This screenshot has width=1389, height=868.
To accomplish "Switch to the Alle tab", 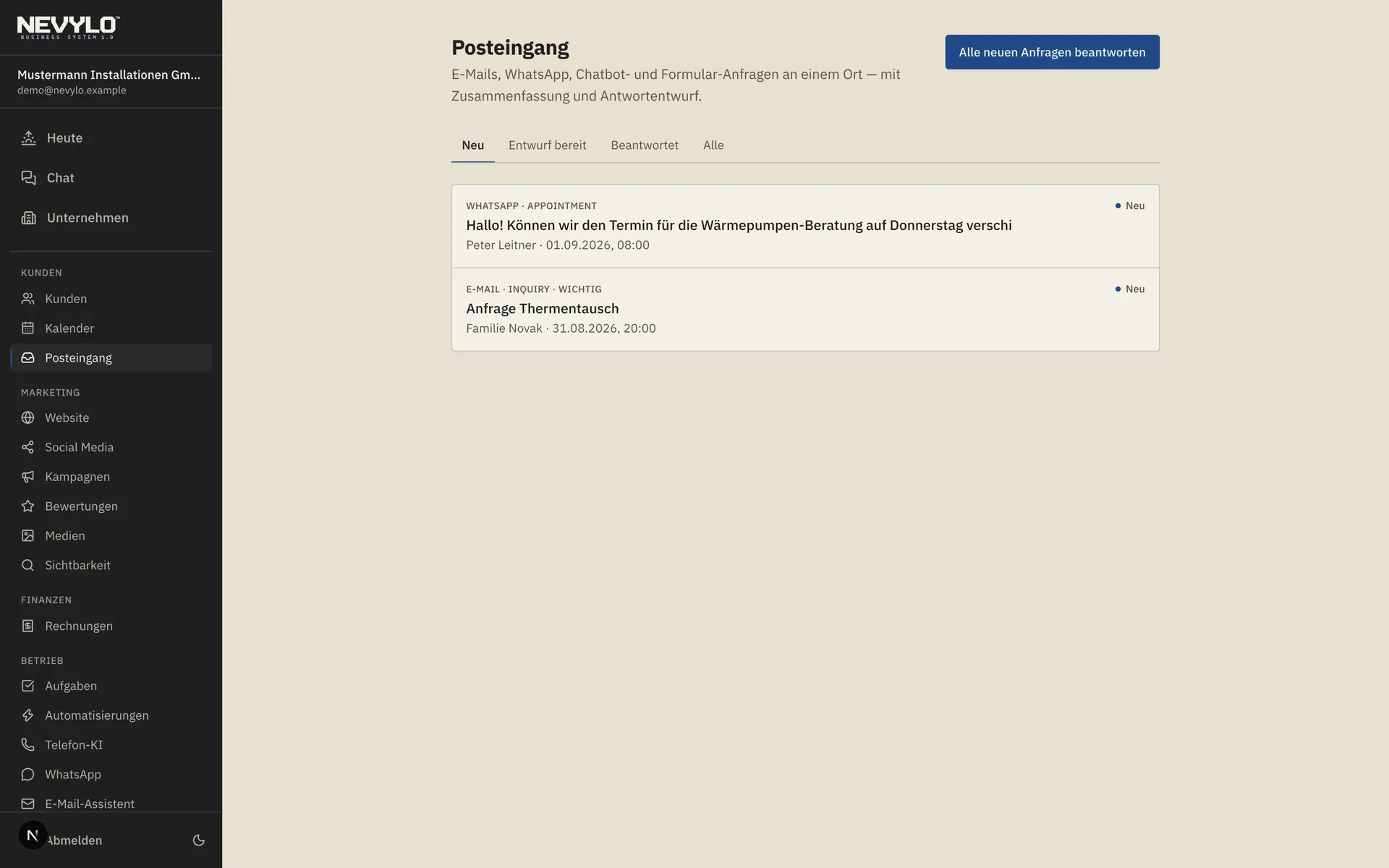I will [713, 145].
